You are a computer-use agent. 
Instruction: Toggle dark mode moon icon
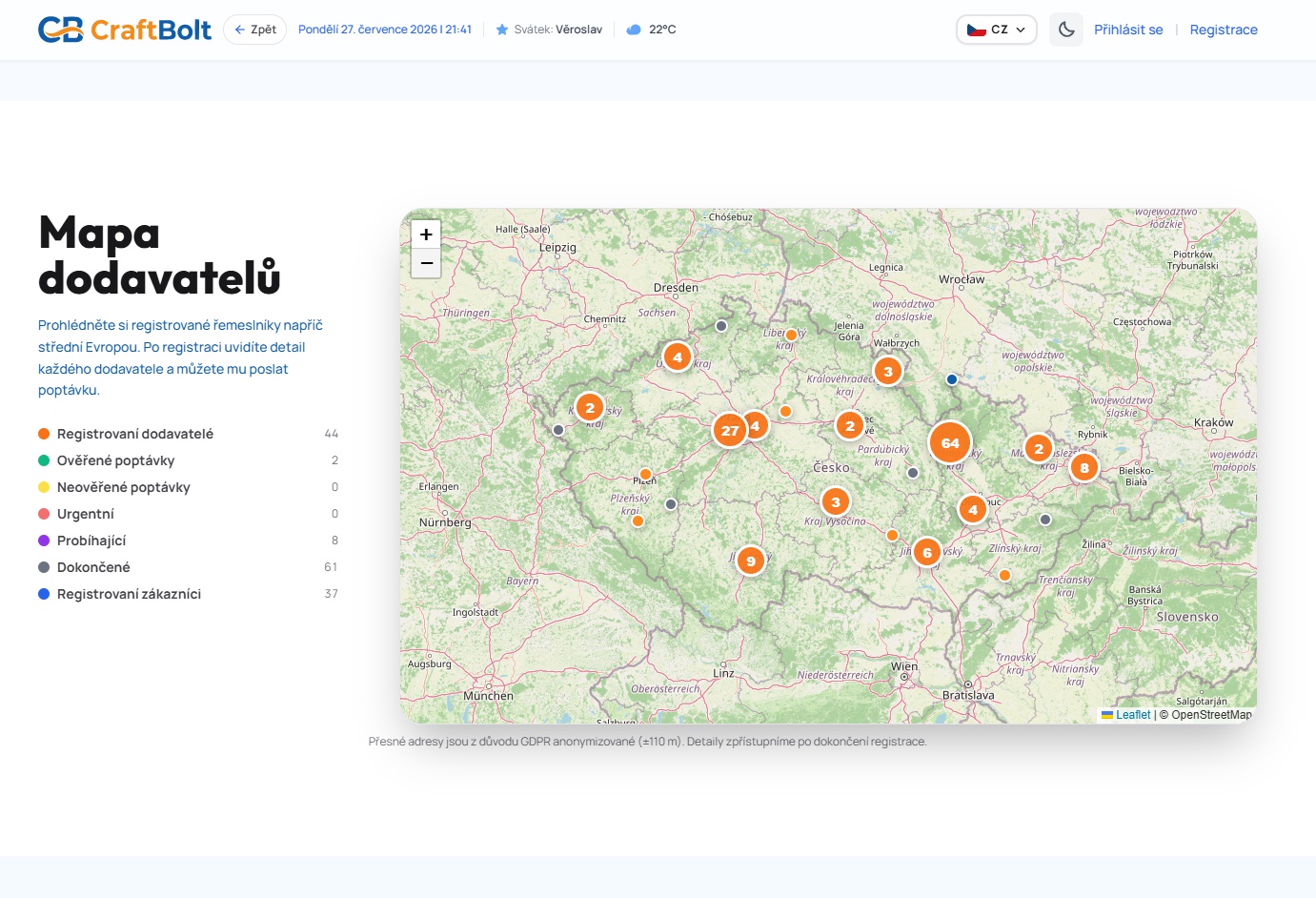(x=1066, y=30)
